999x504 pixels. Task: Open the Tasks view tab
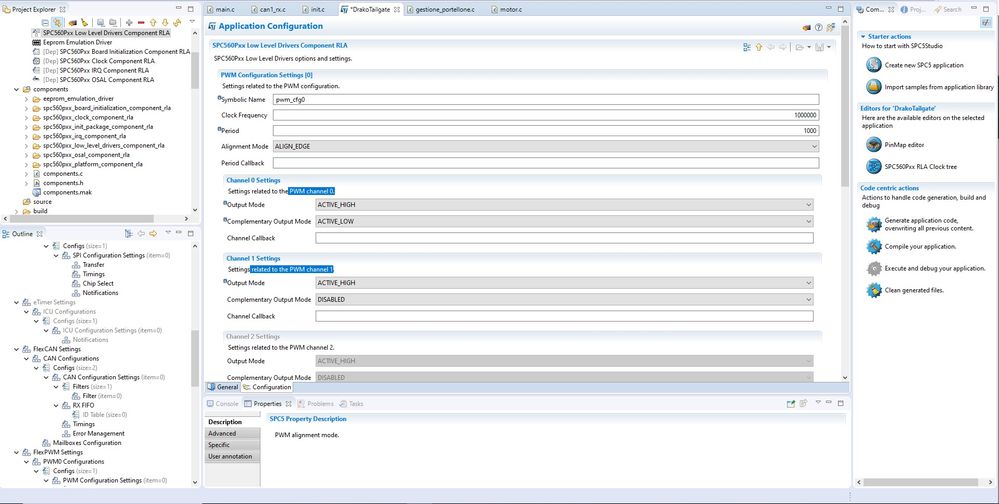click(x=352, y=403)
